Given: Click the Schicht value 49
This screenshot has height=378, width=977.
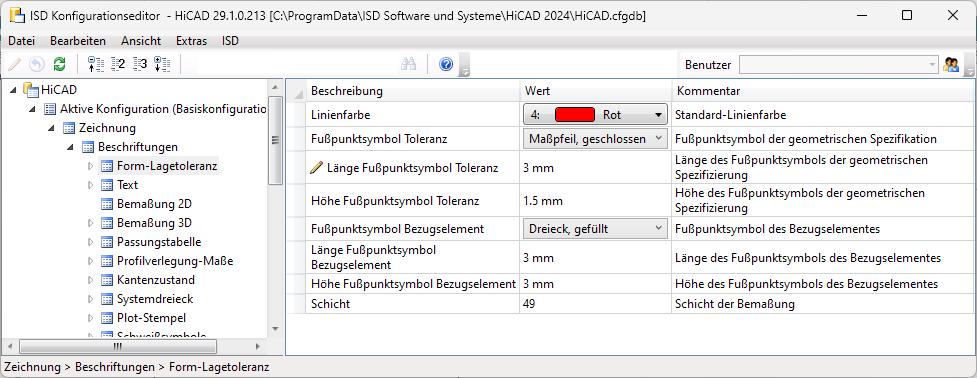Looking at the screenshot, I should click(x=596, y=304).
